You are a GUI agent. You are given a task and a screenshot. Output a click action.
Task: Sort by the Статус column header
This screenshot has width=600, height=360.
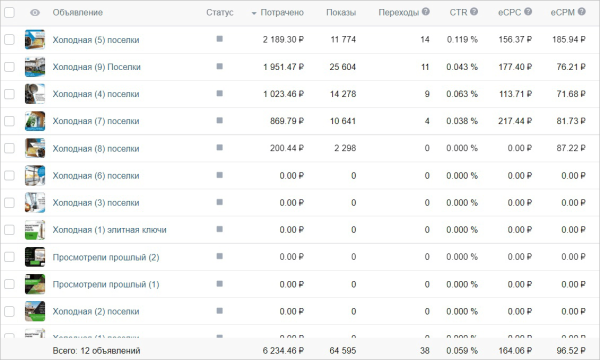click(x=220, y=13)
